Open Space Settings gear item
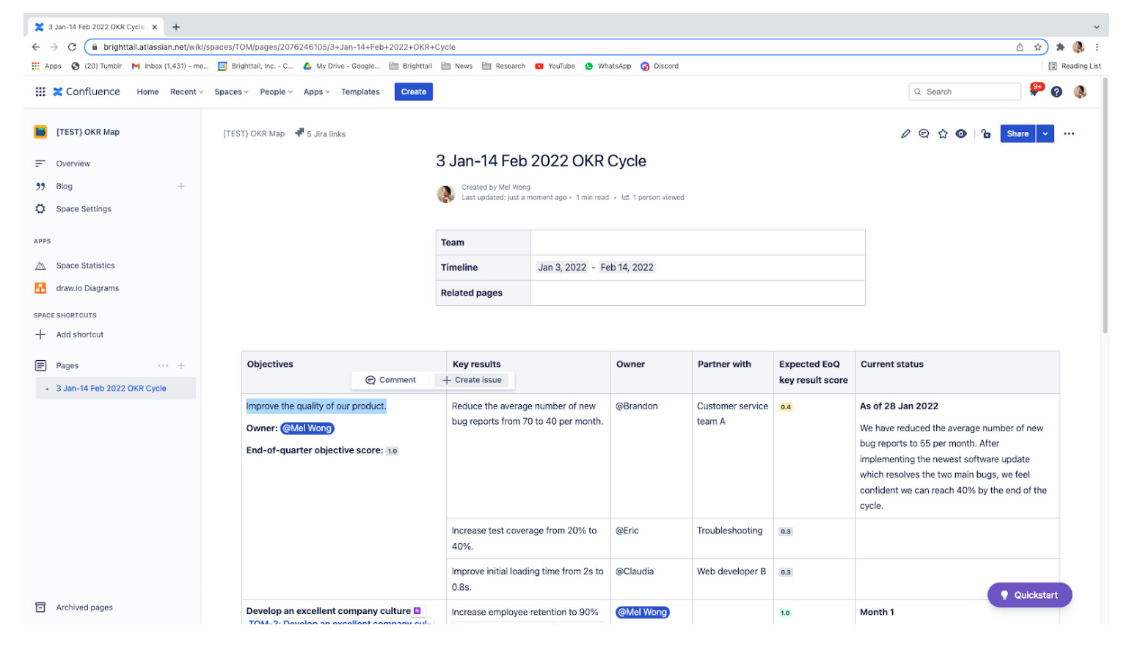 (x=84, y=209)
